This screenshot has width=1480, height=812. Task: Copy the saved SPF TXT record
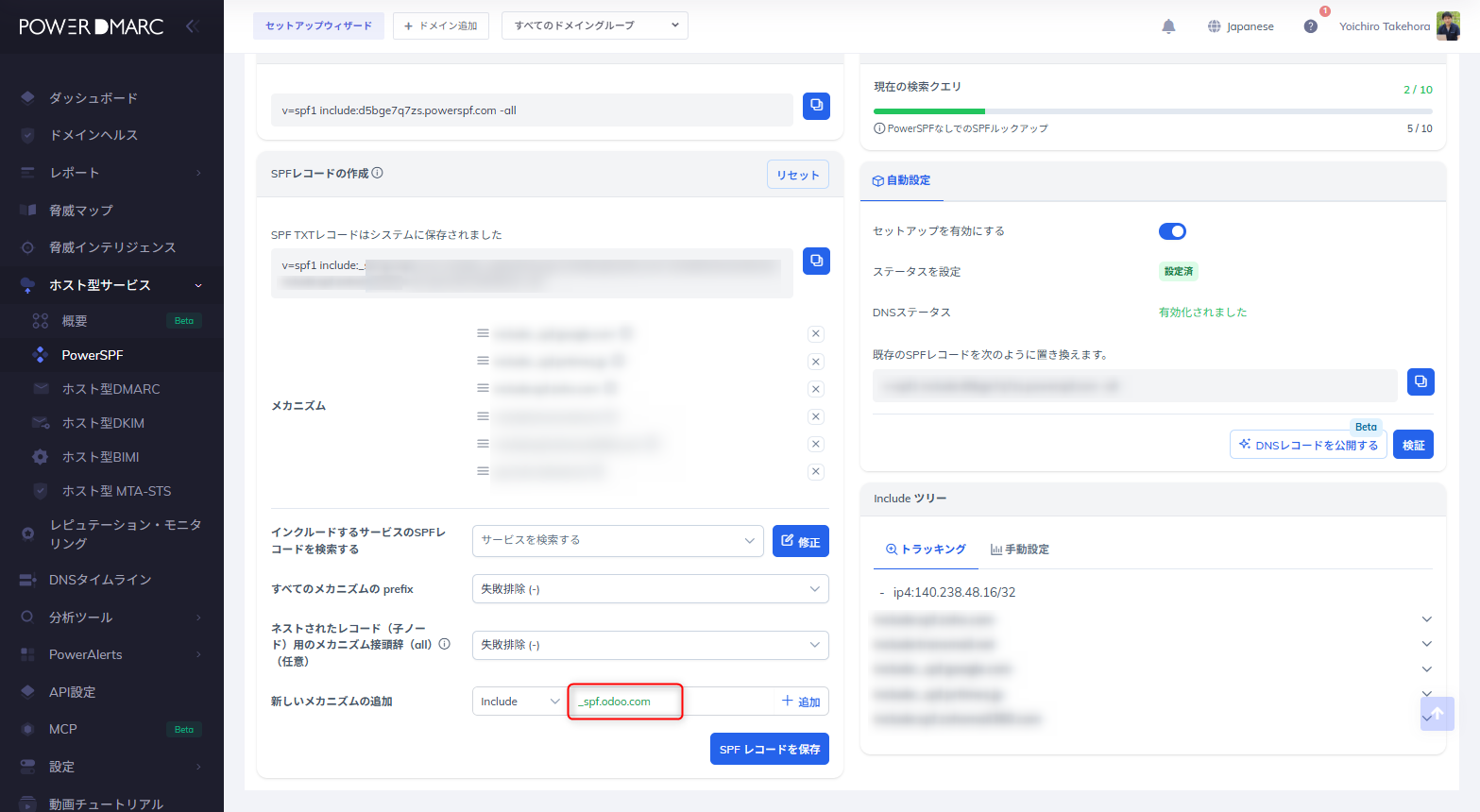click(x=816, y=261)
